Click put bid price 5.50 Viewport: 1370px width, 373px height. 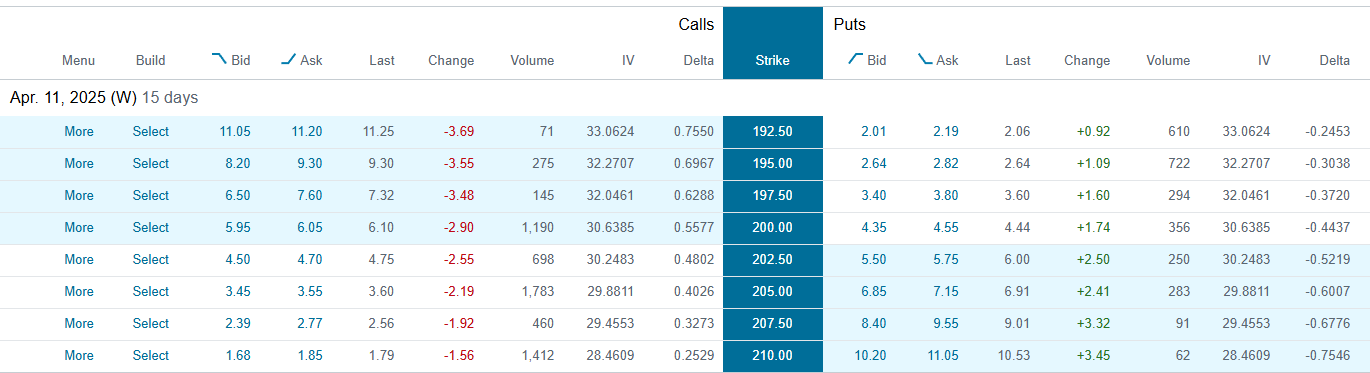coord(874,259)
